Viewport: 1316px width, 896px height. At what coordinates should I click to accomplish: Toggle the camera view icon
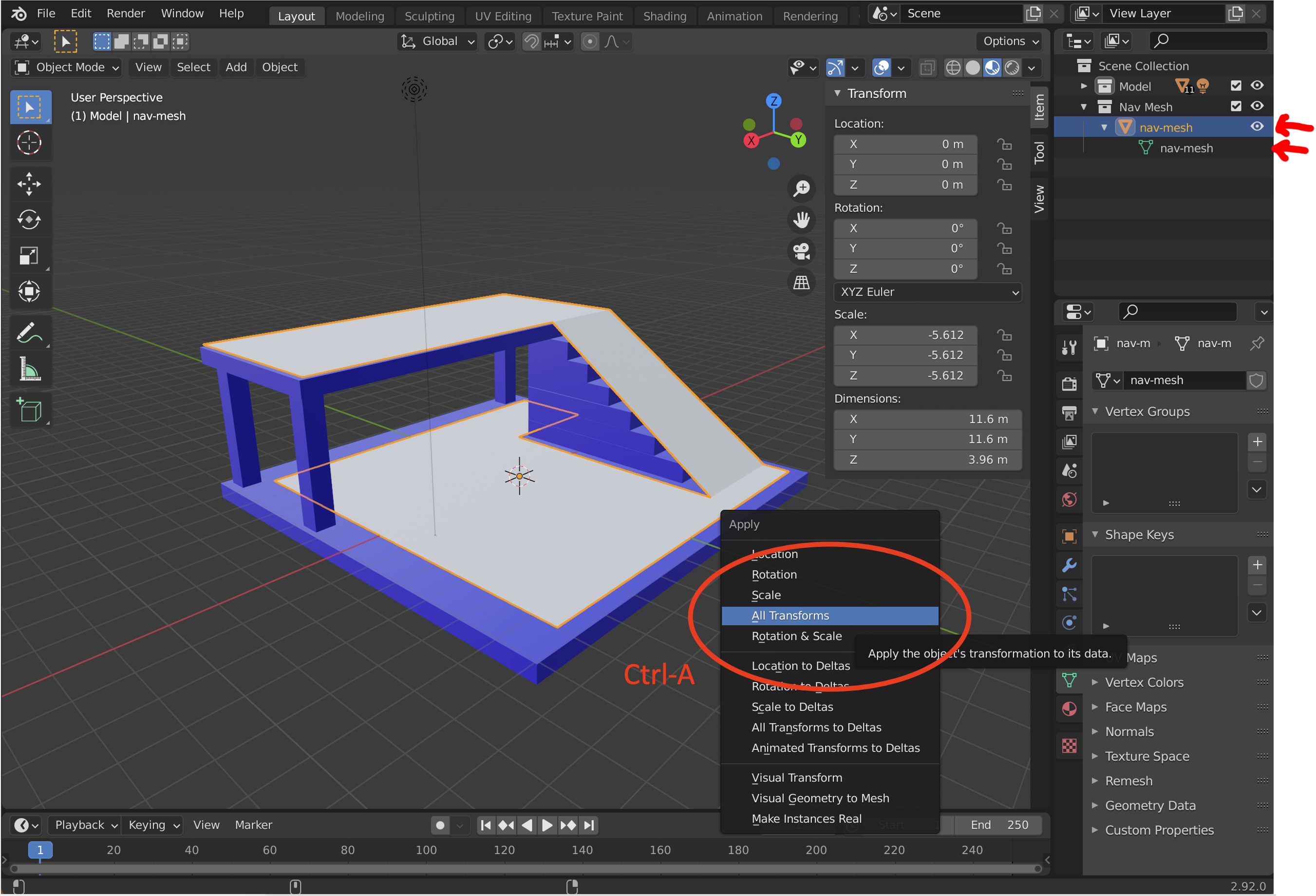tap(801, 251)
